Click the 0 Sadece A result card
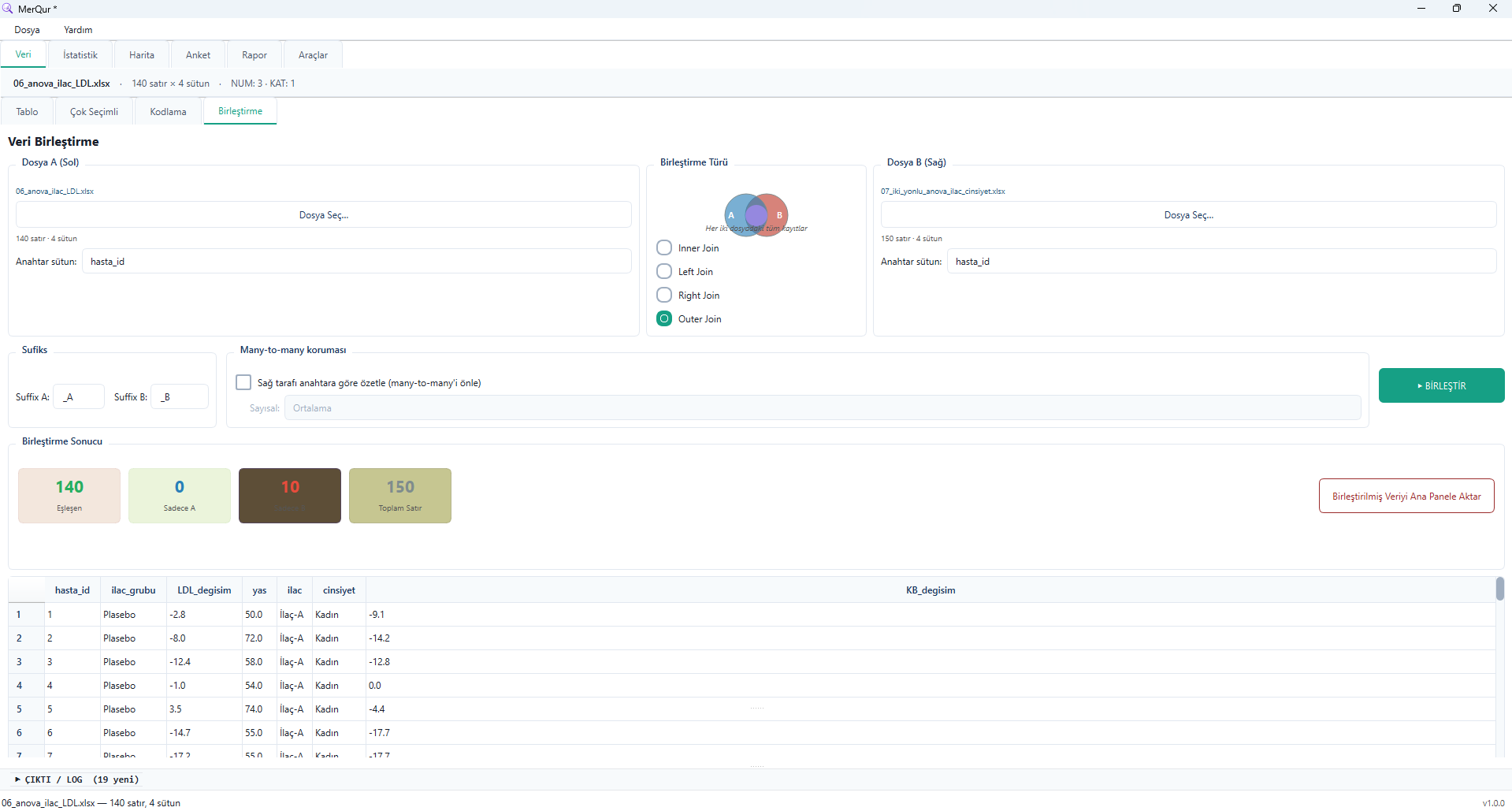Screen dimensions: 1512x811 click(x=180, y=496)
